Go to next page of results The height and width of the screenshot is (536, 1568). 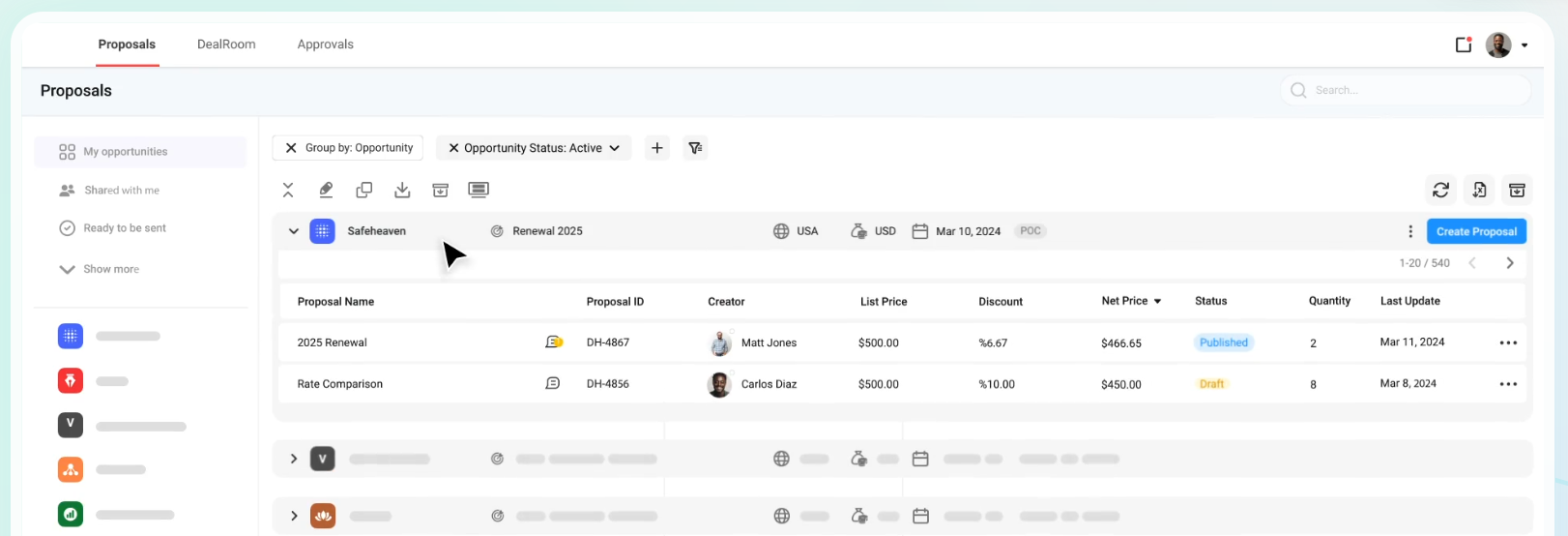click(1510, 263)
